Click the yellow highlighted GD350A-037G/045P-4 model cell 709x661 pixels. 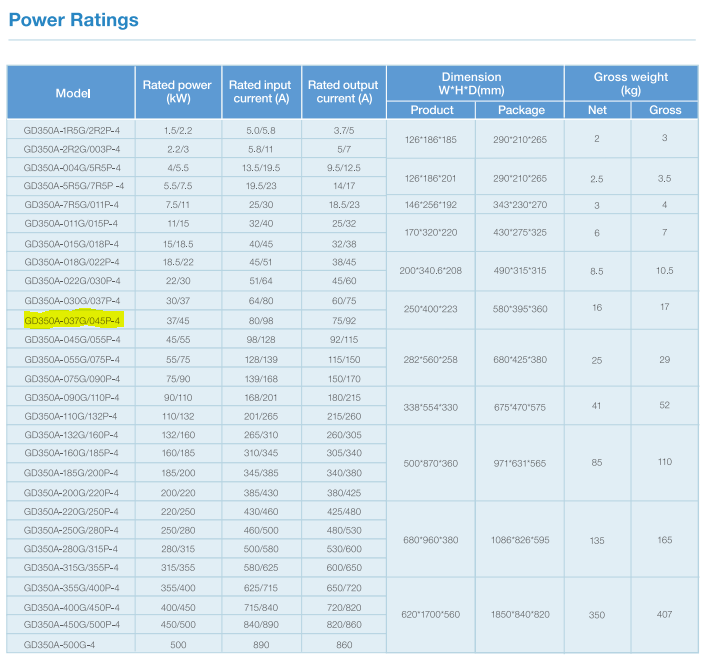pyautogui.click(x=72, y=320)
